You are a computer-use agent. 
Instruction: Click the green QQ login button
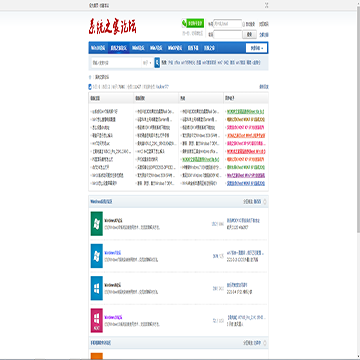click(193, 23)
